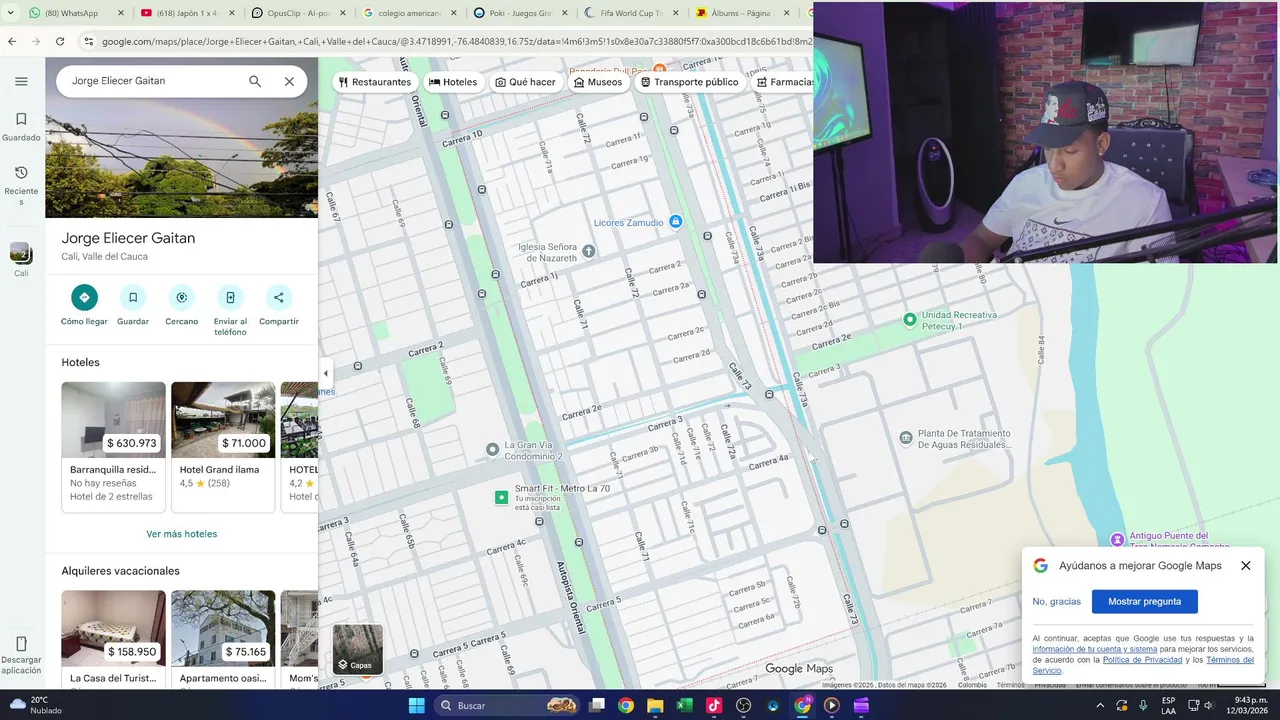
Task: Click the Cali recent place thumbnail
Action: 20,253
